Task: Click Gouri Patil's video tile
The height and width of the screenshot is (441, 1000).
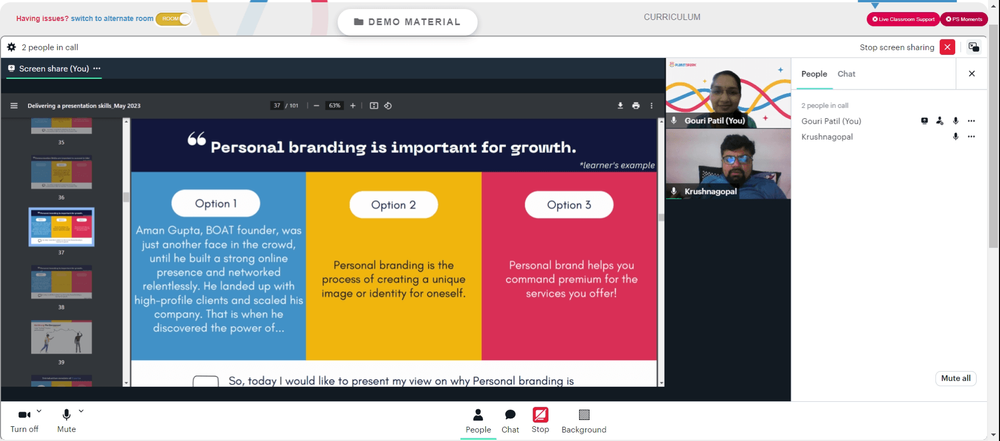Action: [728, 93]
